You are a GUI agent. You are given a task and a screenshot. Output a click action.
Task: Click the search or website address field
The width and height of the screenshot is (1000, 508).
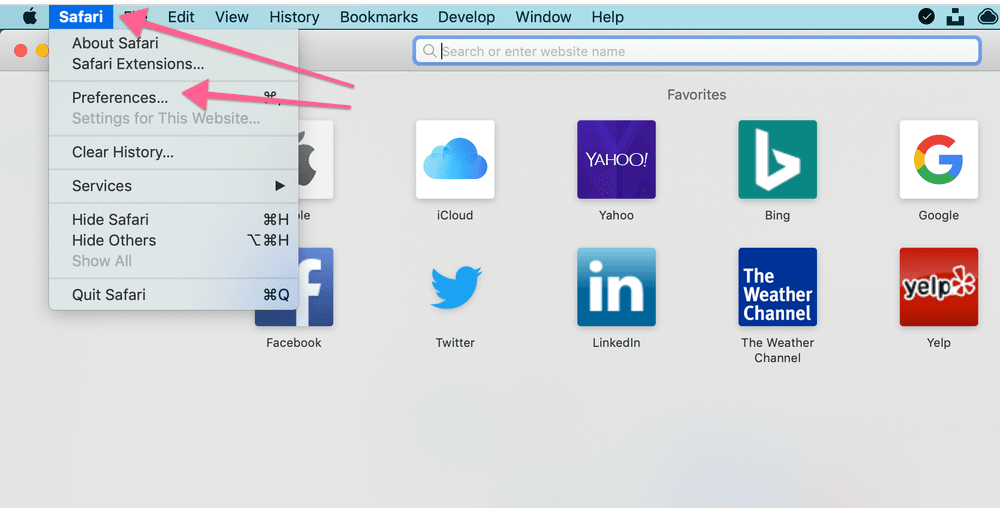(697, 51)
